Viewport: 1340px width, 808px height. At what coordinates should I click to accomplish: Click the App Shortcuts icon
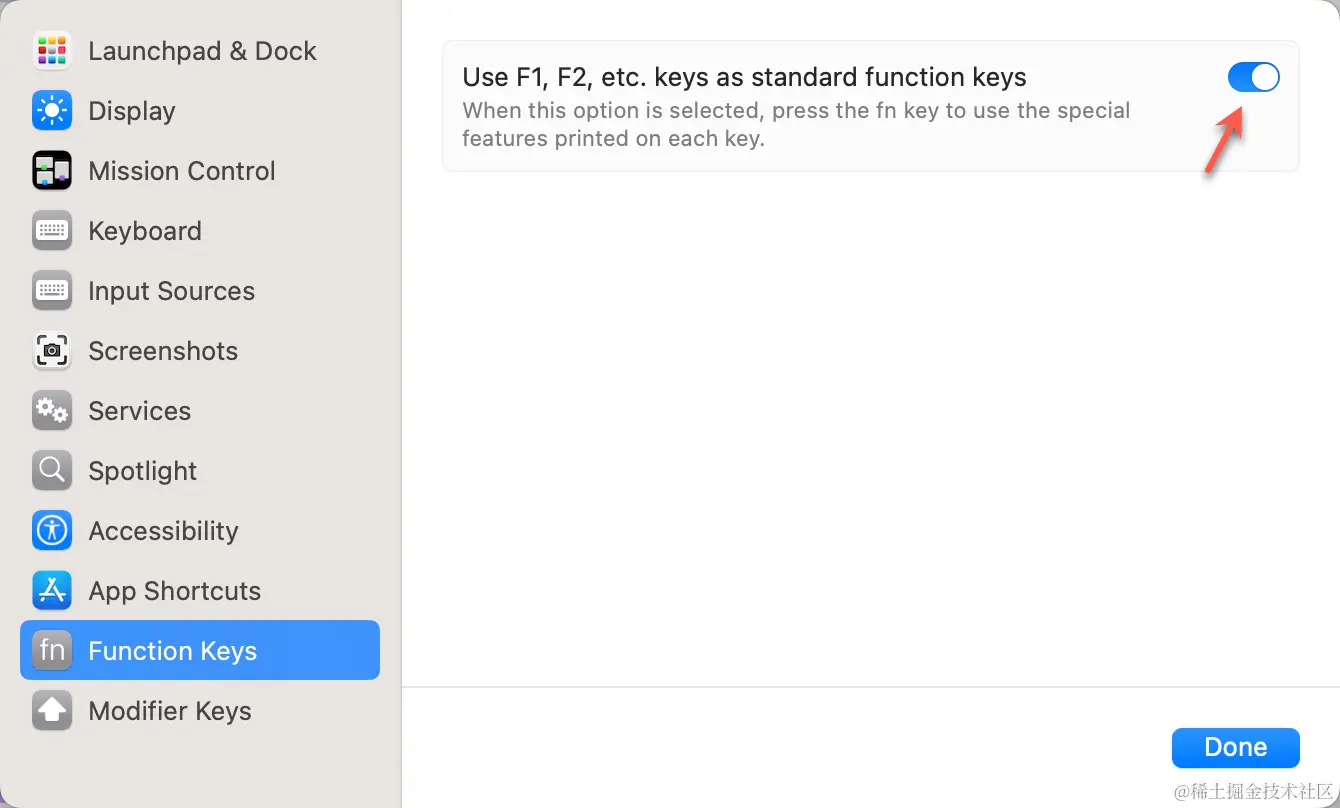[52, 591]
